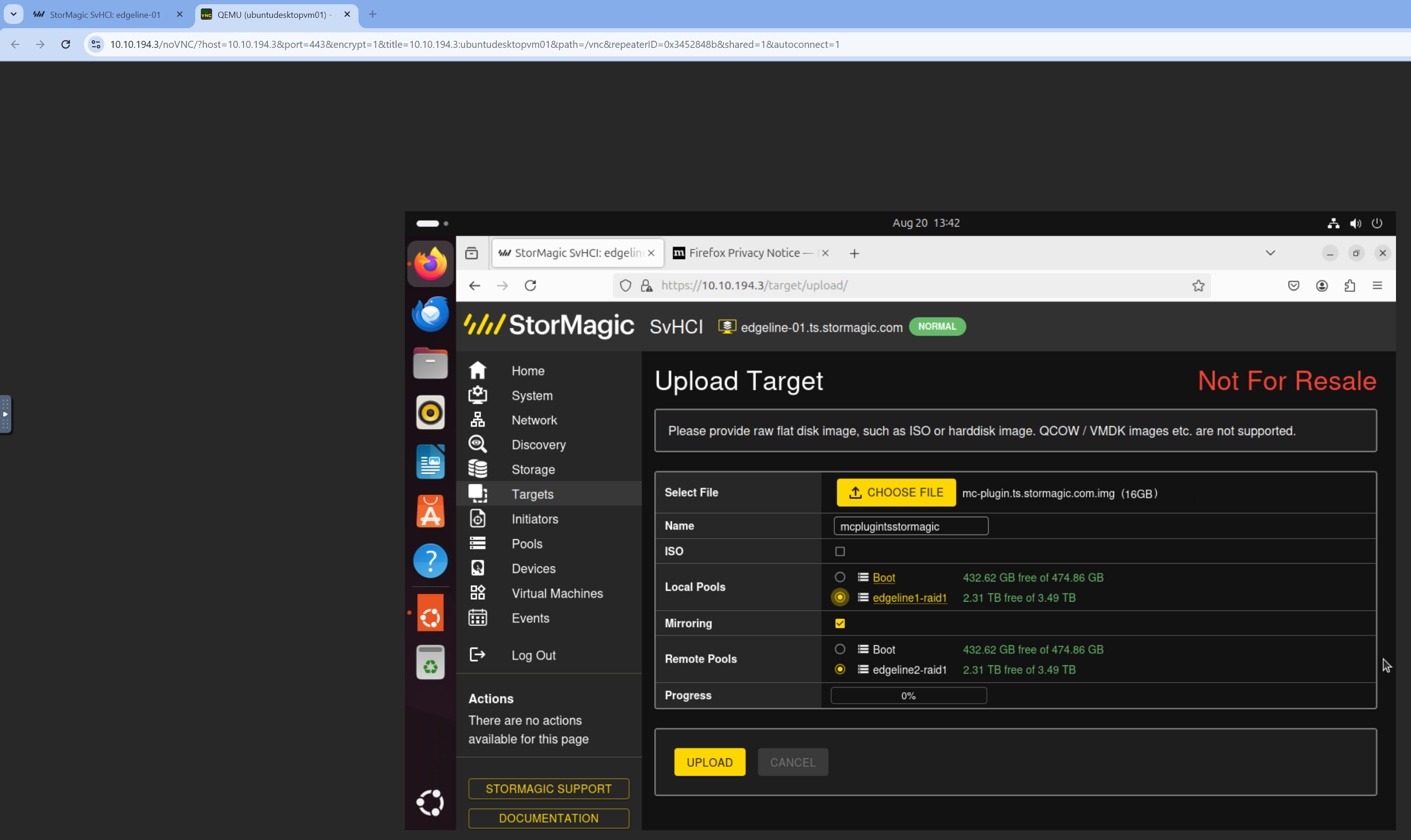The height and width of the screenshot is (840, 1411).
Task: Expand the Firefox list all tabs chevron
Action: click(1271, 253)
